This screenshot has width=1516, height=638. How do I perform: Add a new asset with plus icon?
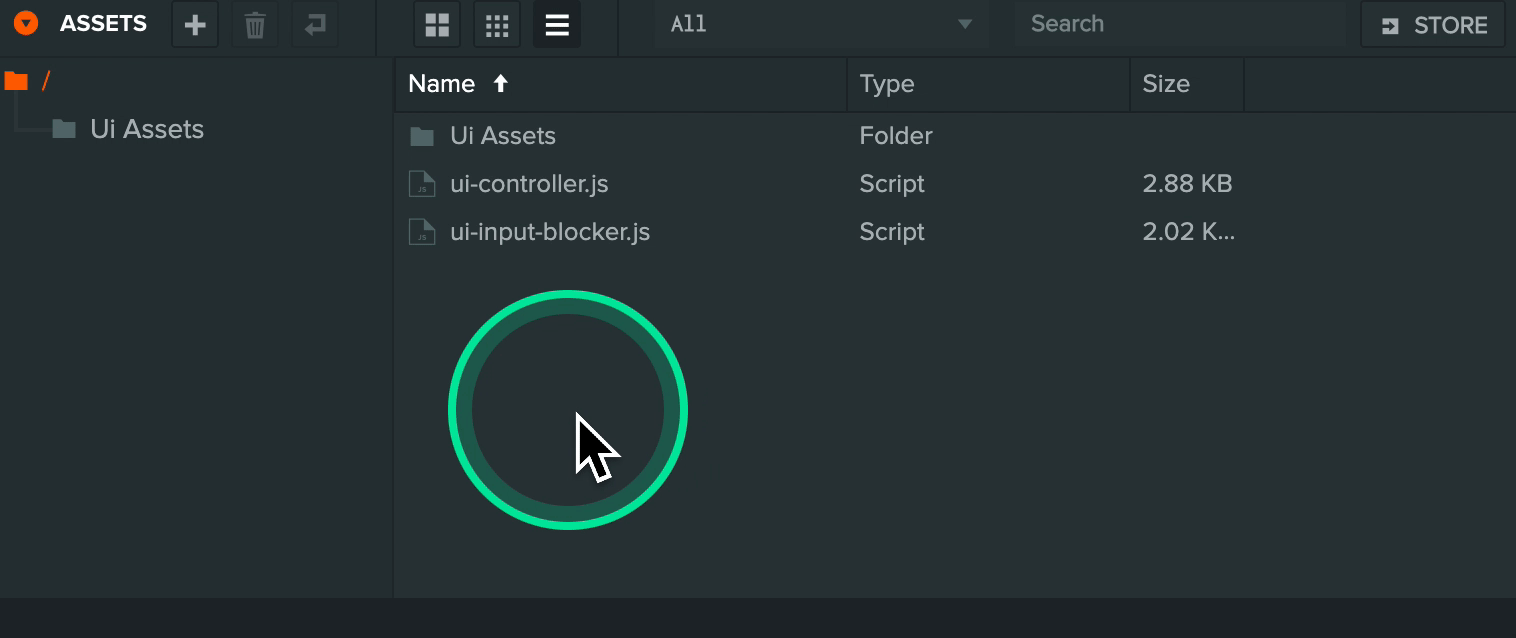coord(195,25)
